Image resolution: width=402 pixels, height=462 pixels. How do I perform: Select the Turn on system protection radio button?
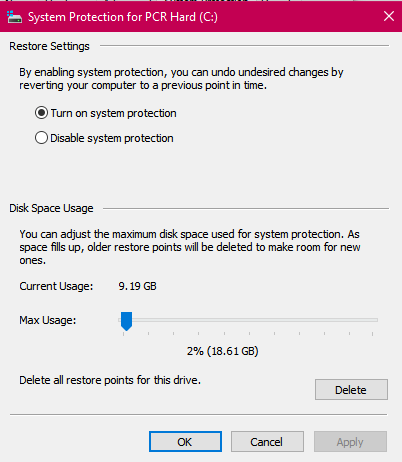point(41,113)
